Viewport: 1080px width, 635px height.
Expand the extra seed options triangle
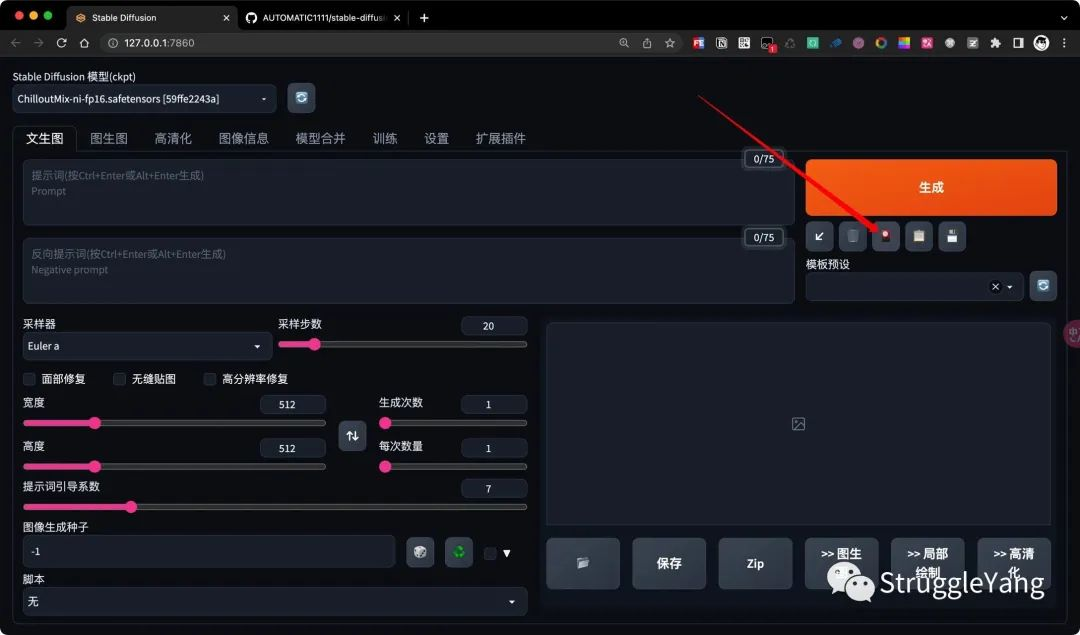(x=507, y=553)
